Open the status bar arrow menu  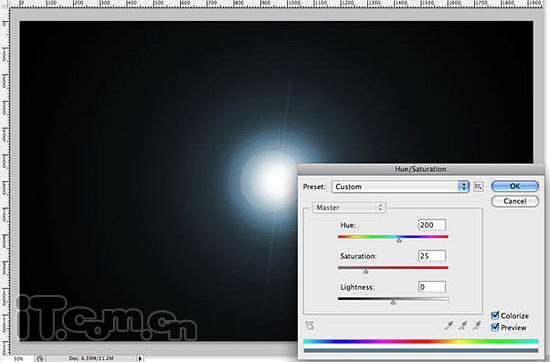pos(140,358)
